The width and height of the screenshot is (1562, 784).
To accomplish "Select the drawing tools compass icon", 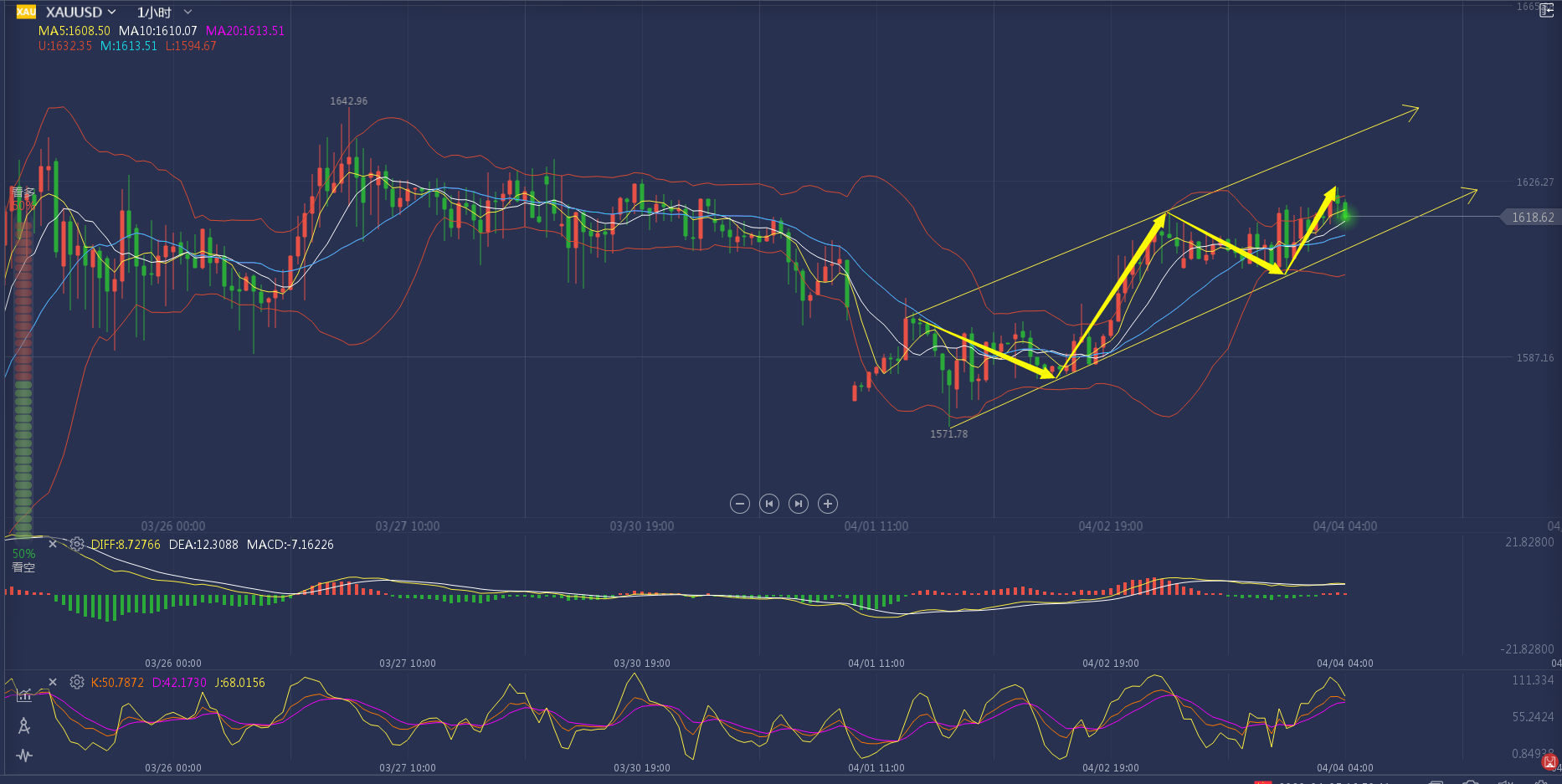I will 24,725.
